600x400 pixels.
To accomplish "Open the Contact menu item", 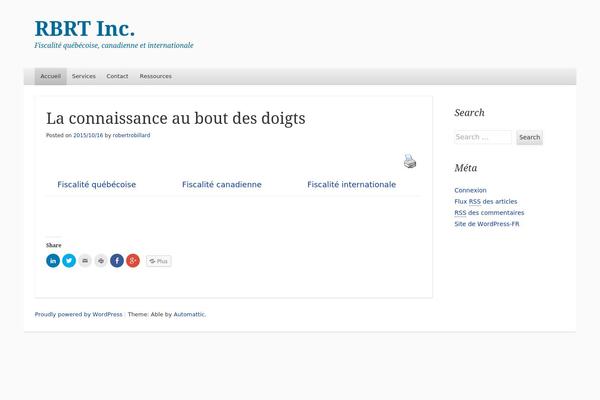I will tap(117, 76).
